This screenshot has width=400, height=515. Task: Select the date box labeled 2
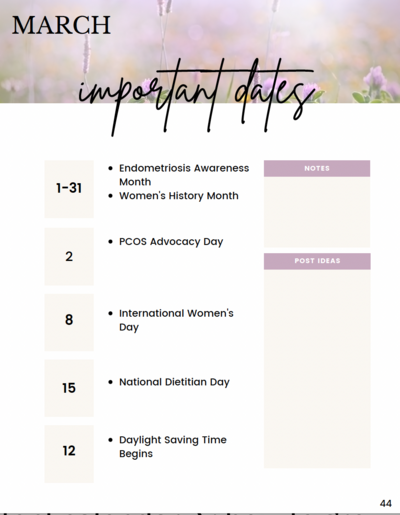pos(69,256)
